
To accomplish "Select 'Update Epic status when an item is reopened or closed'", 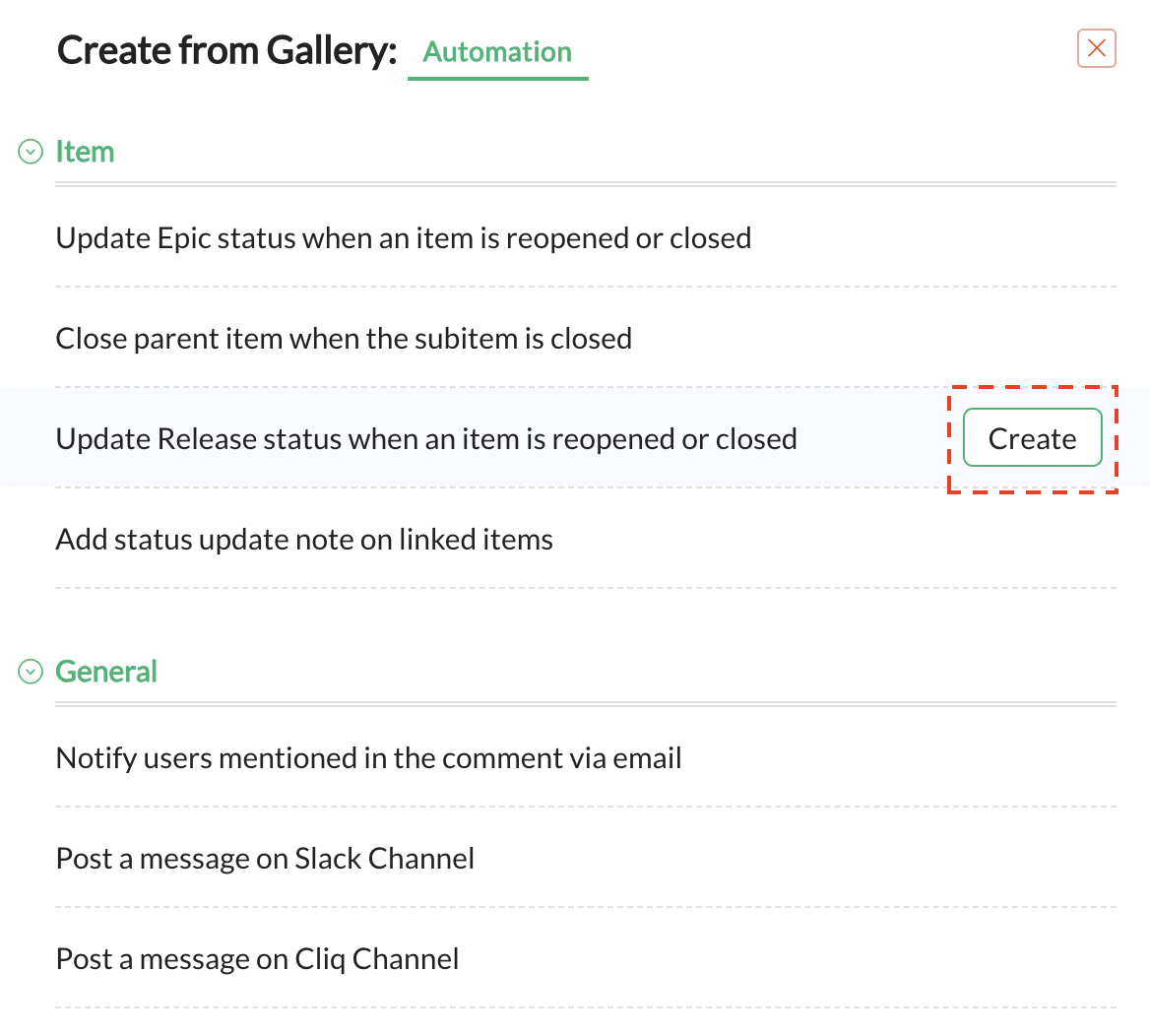I will [x=403, y=238].
